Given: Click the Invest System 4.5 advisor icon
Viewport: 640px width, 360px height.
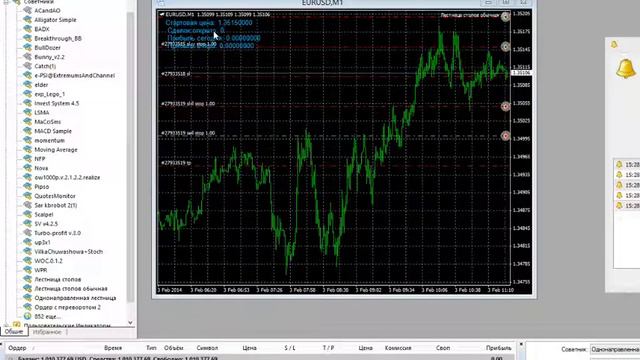Looking at the screenshot, I should coord(28,103).
